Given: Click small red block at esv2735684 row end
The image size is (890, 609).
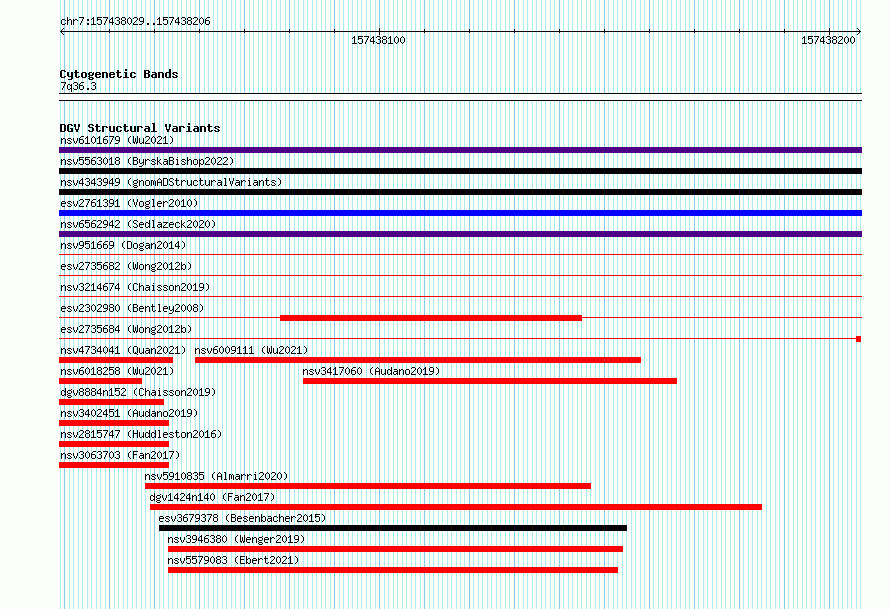Looking at the screenshot, I should point(859,339).
